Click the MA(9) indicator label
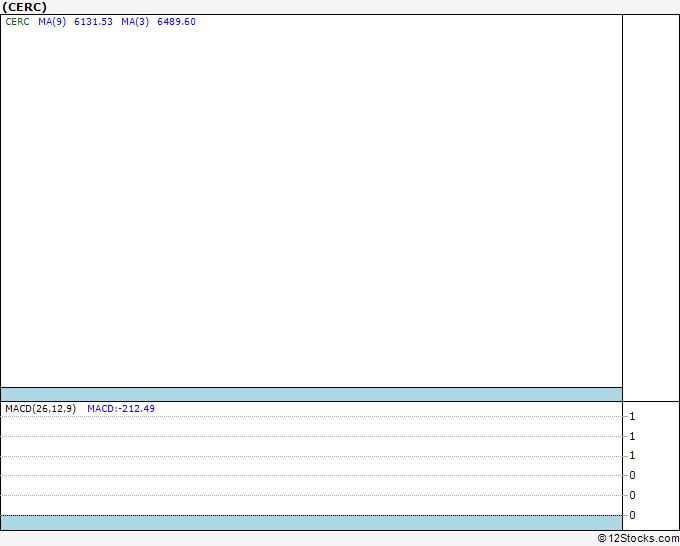 click(x=52, y=22)
